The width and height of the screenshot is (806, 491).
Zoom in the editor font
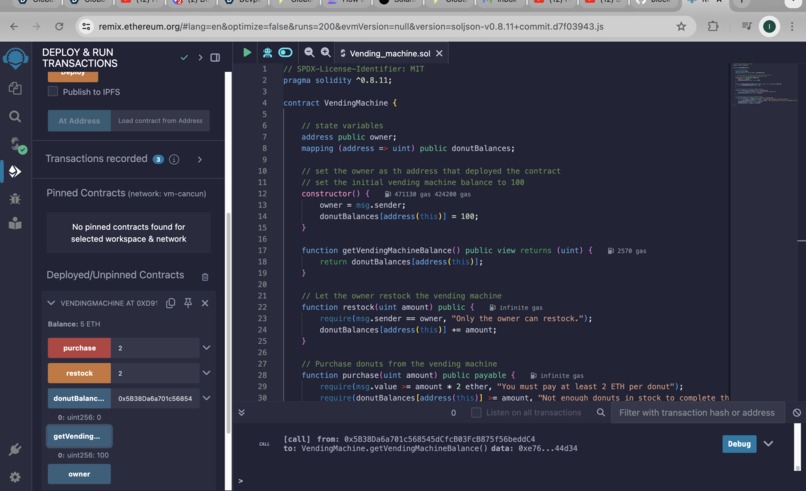(x=325, y=52)
